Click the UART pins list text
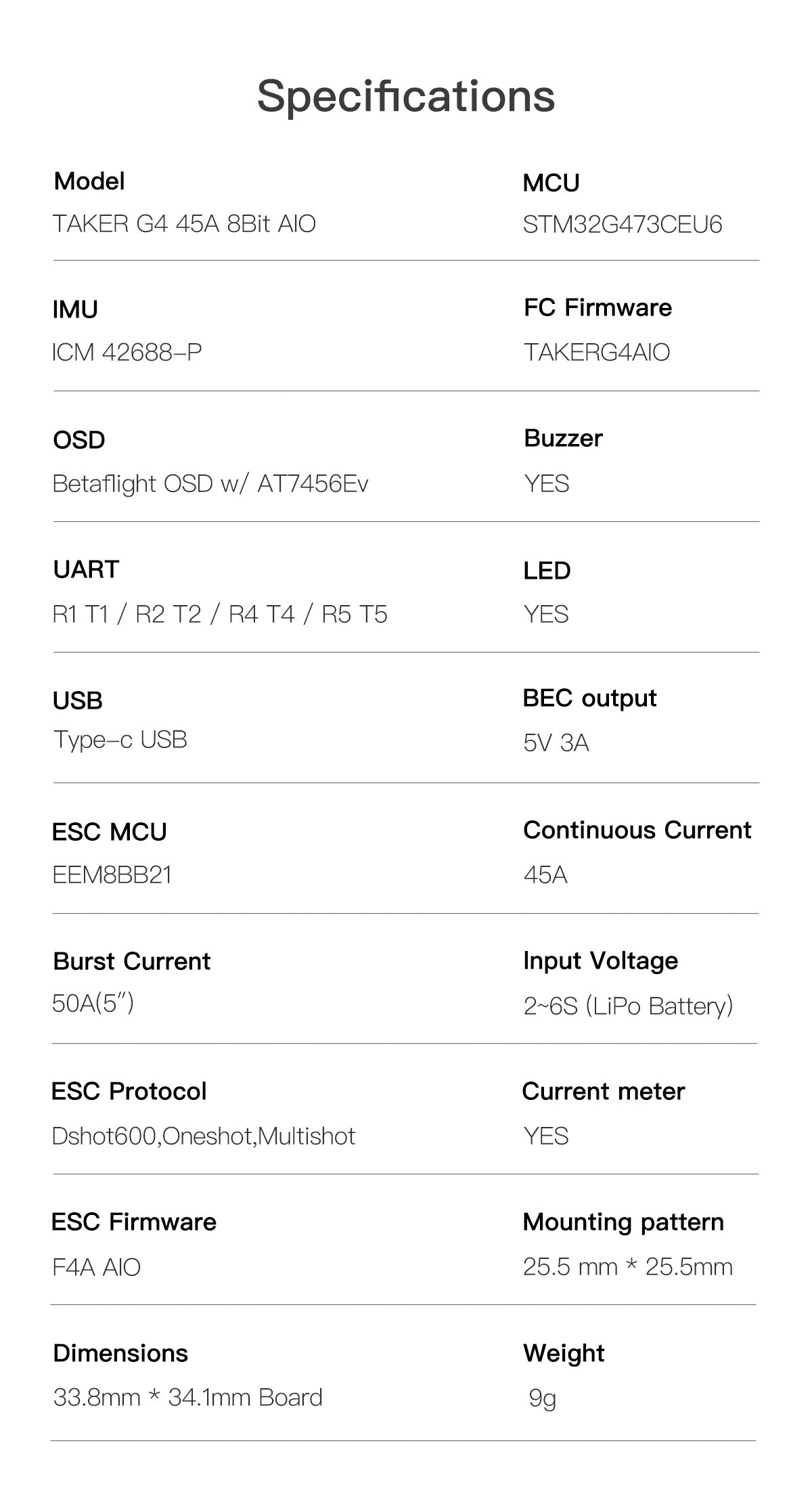 [x=220, y=615]
